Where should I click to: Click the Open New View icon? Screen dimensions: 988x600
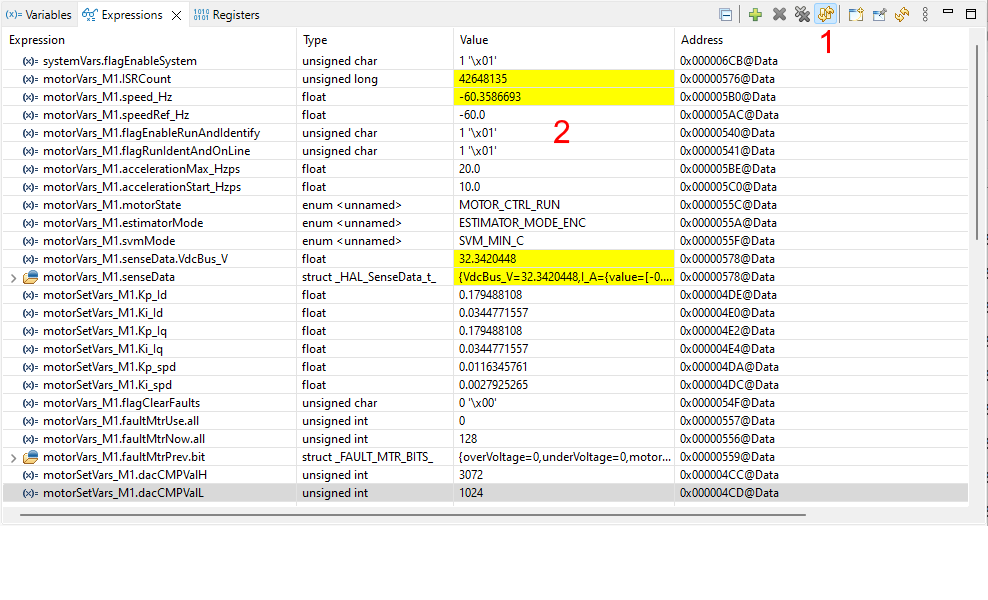click(856, 15)
